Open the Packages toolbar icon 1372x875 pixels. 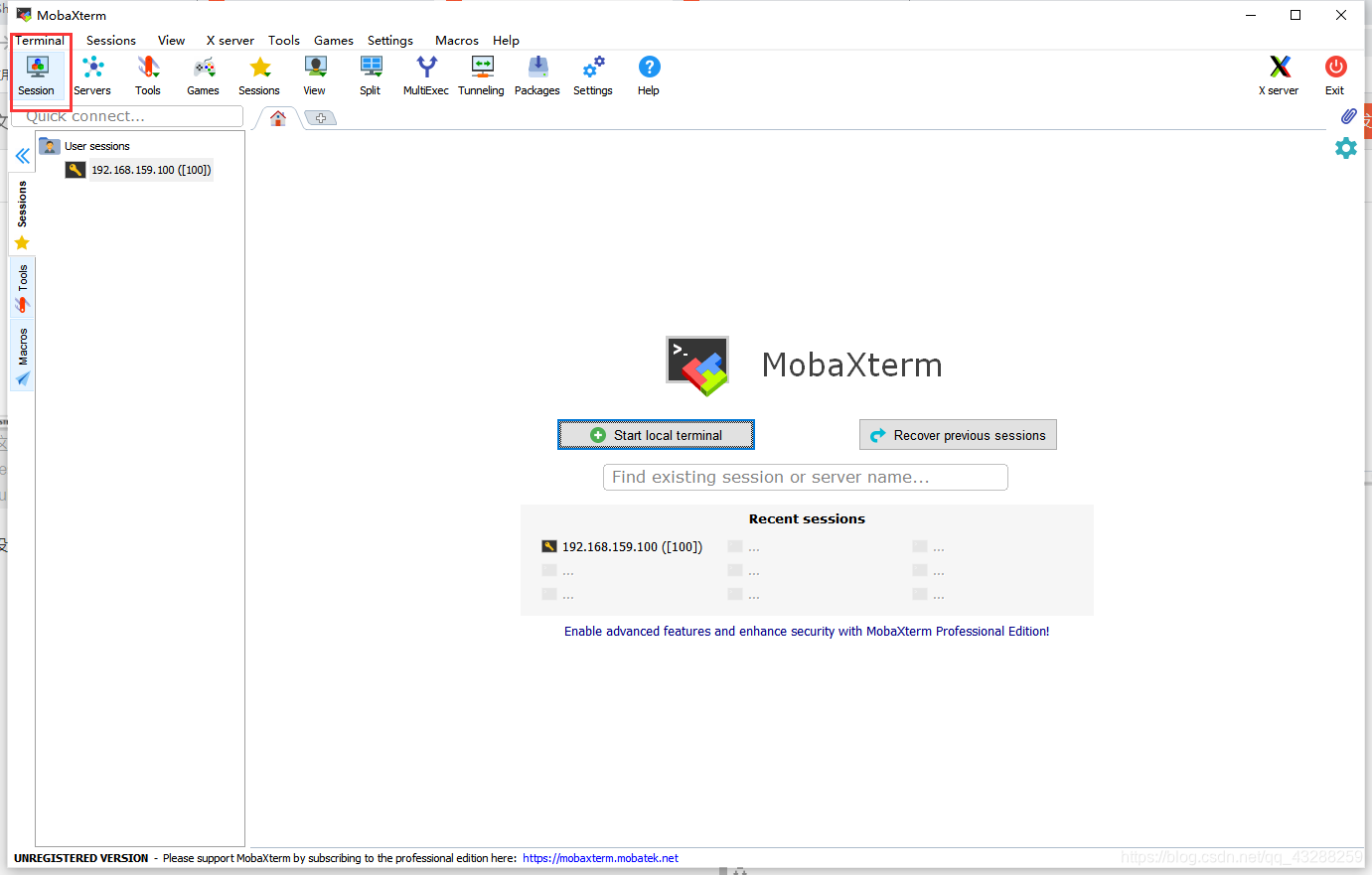tap(537, 75)
